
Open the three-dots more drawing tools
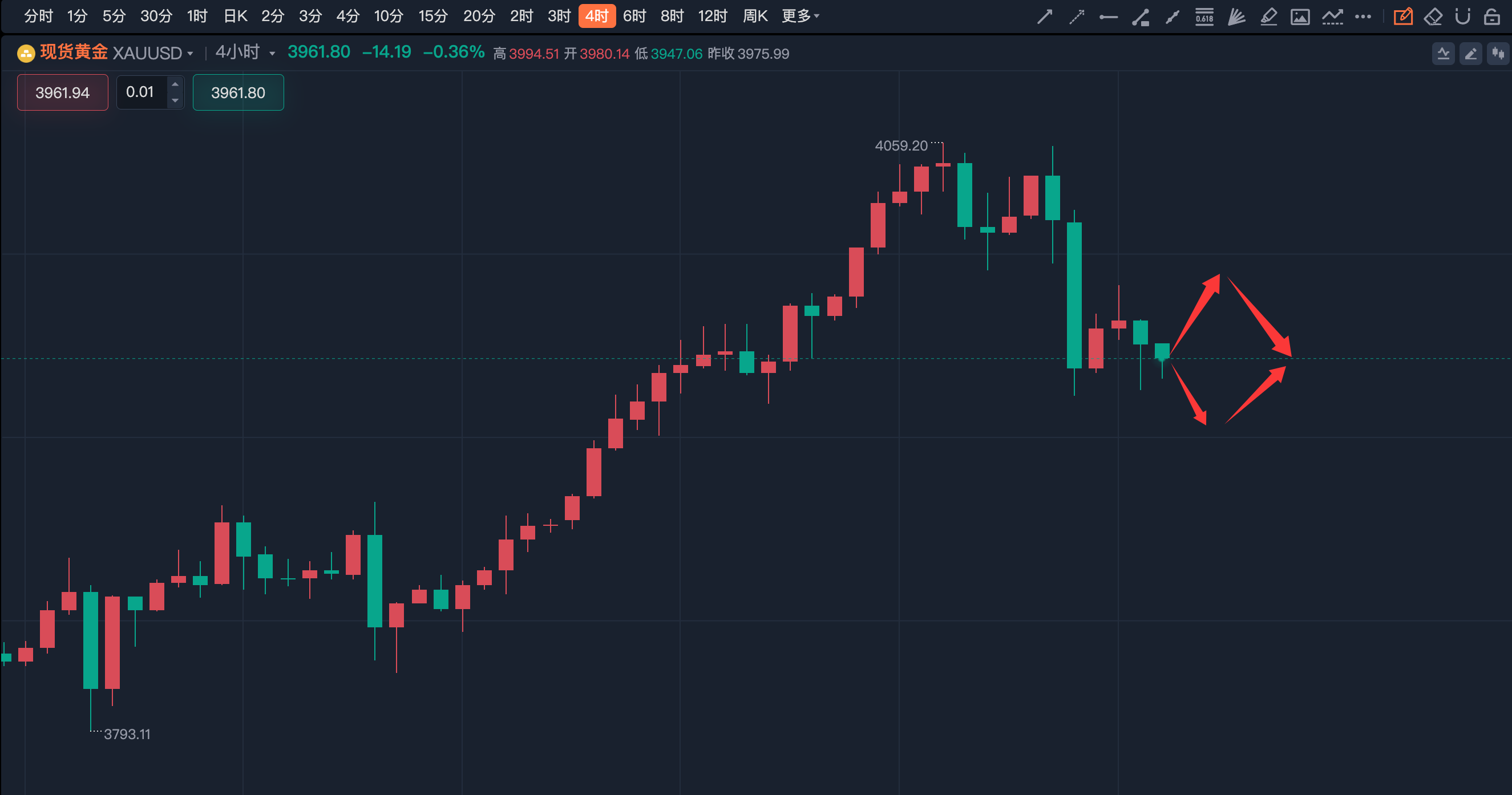pyautogui.click(x=1363, y=17)
